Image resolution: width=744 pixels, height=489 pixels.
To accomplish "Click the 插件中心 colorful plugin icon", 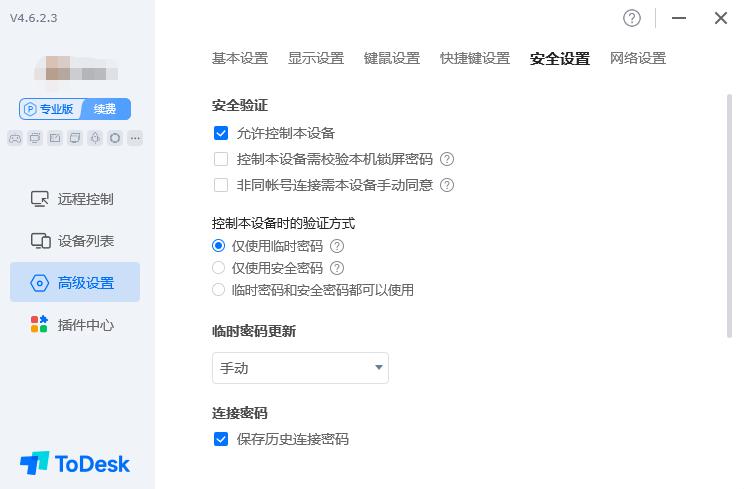I will coord(39,324).
